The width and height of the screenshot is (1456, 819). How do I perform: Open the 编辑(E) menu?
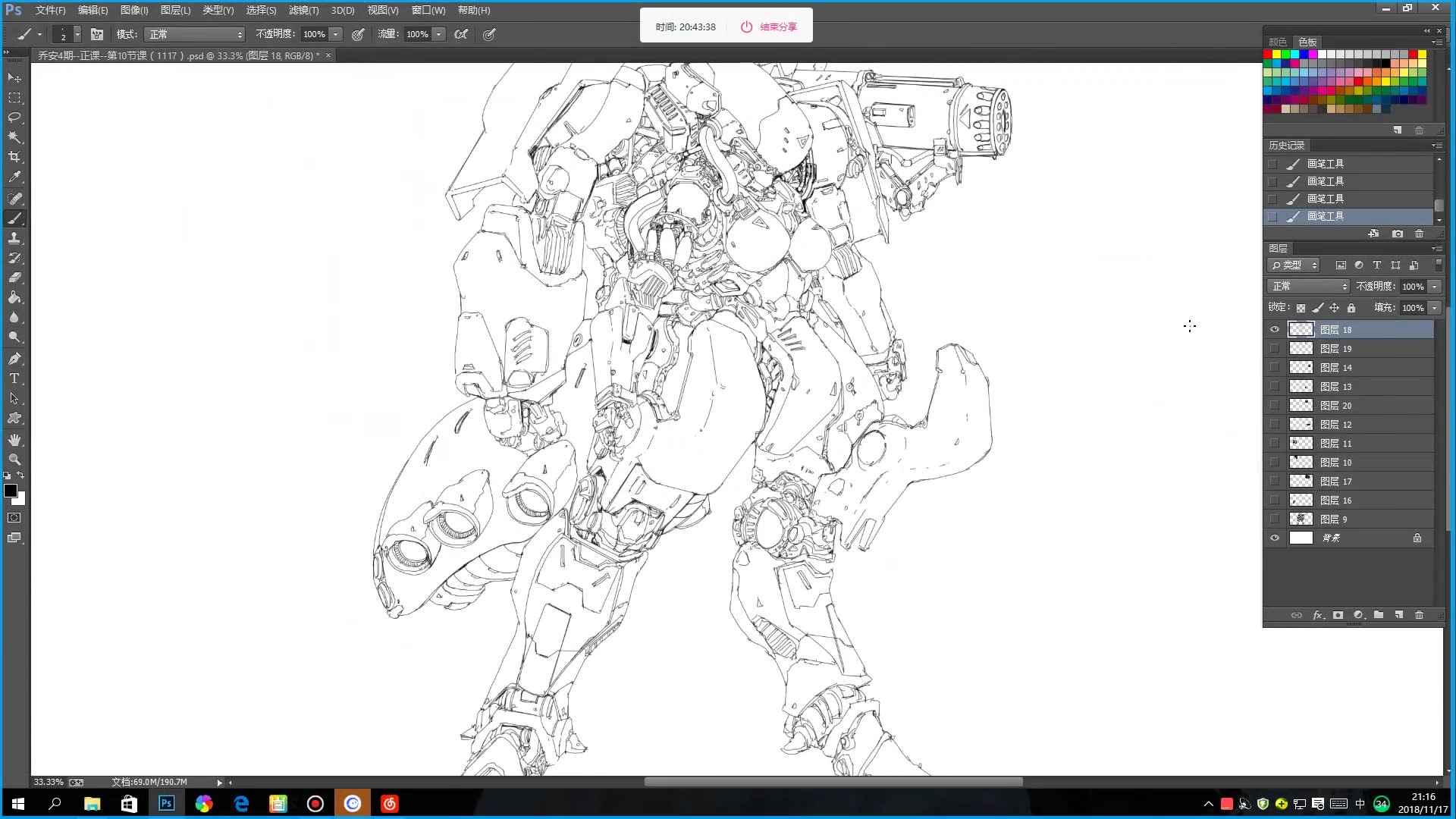point(93,10)
